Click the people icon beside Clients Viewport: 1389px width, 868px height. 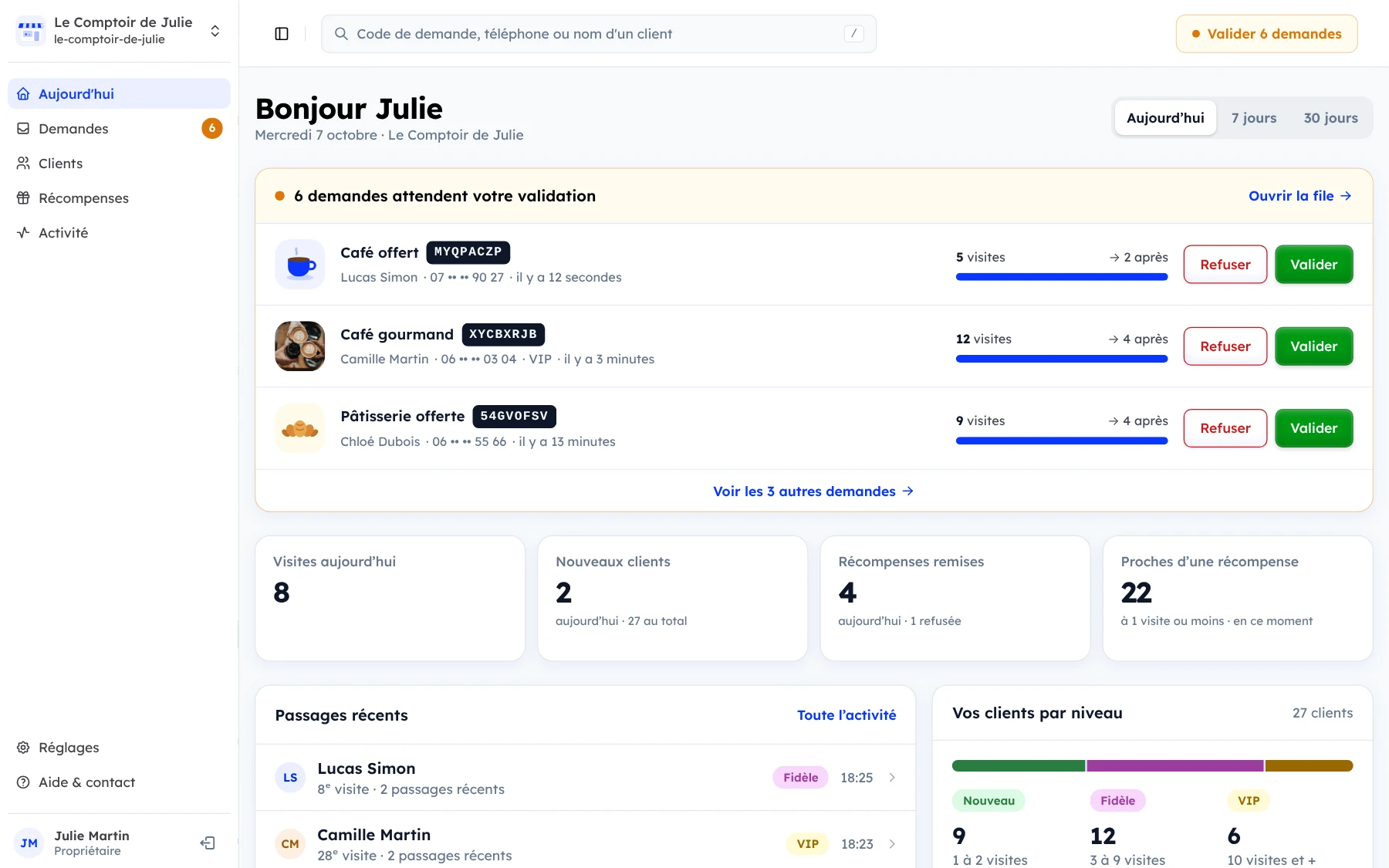(24, 164)
